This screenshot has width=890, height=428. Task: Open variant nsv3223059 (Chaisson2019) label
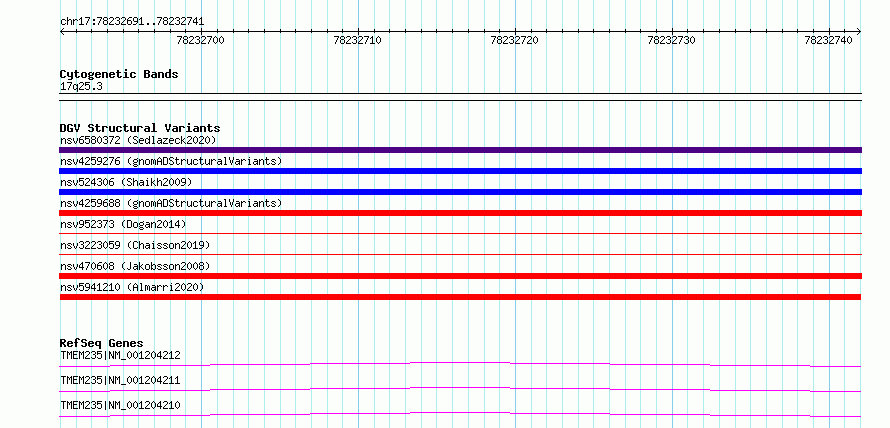135,245
